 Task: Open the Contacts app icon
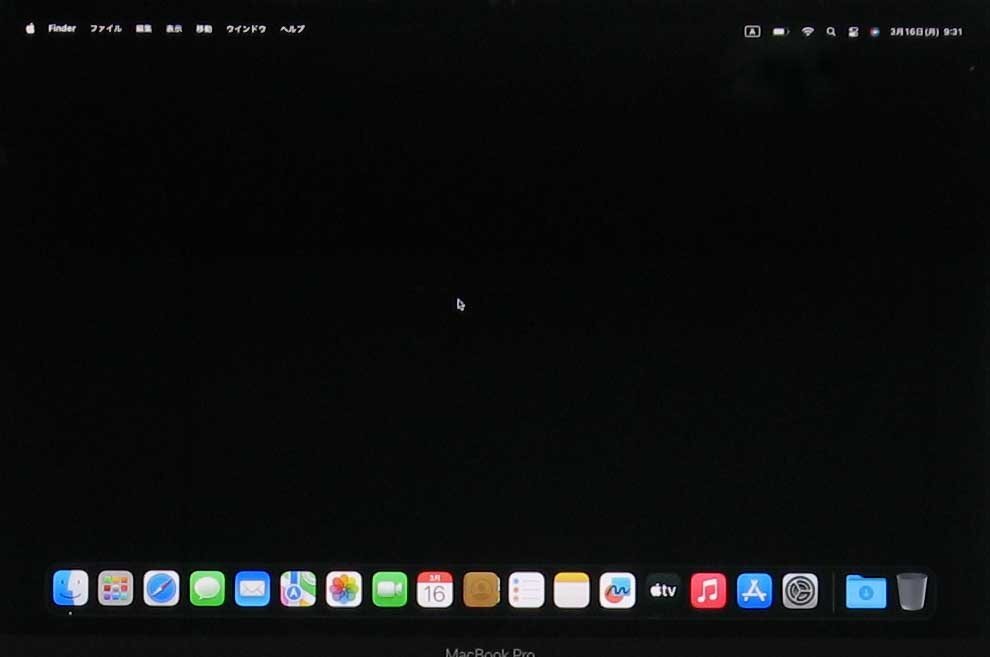[x=481, y=590]
